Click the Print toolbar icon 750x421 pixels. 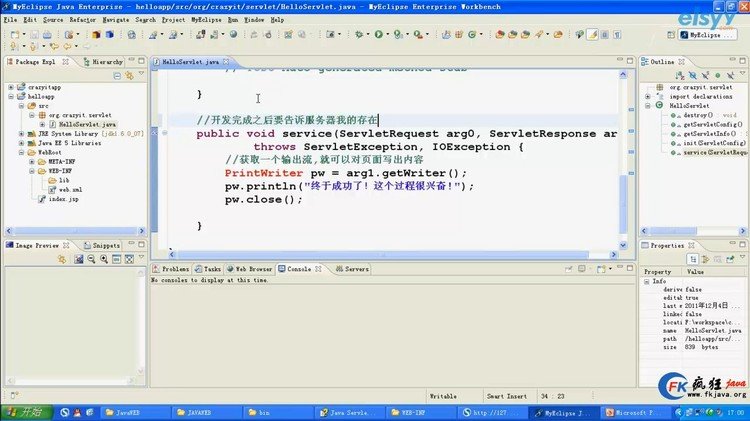click(47, 34)
